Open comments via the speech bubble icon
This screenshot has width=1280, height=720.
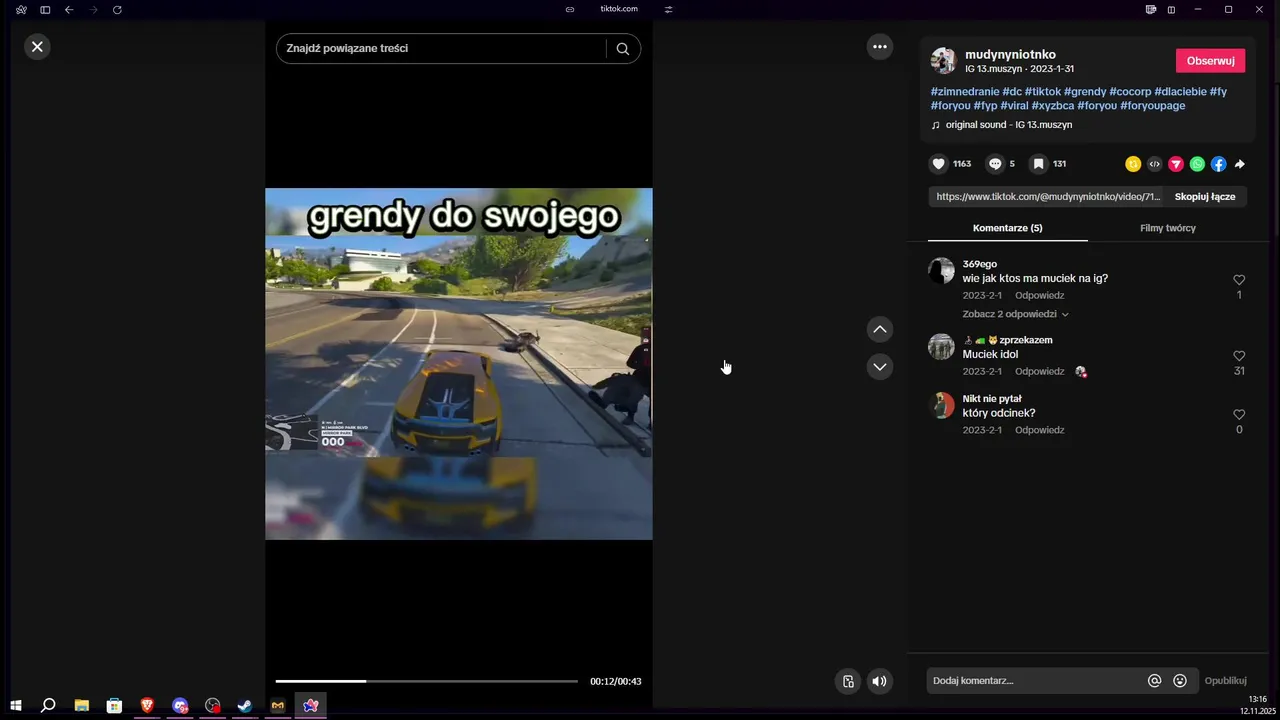(995, 164)
